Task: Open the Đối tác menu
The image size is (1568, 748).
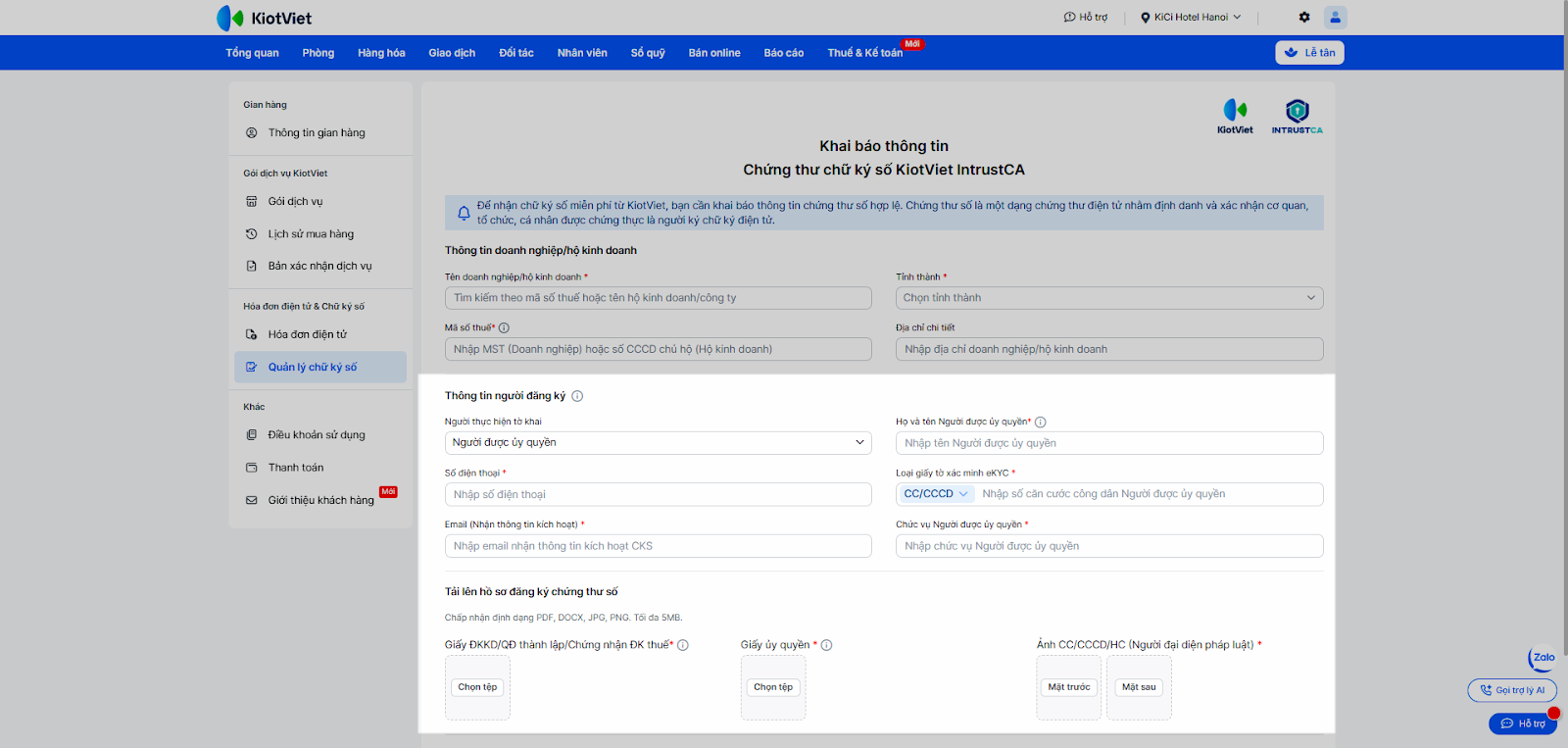Action: (516, 53)
